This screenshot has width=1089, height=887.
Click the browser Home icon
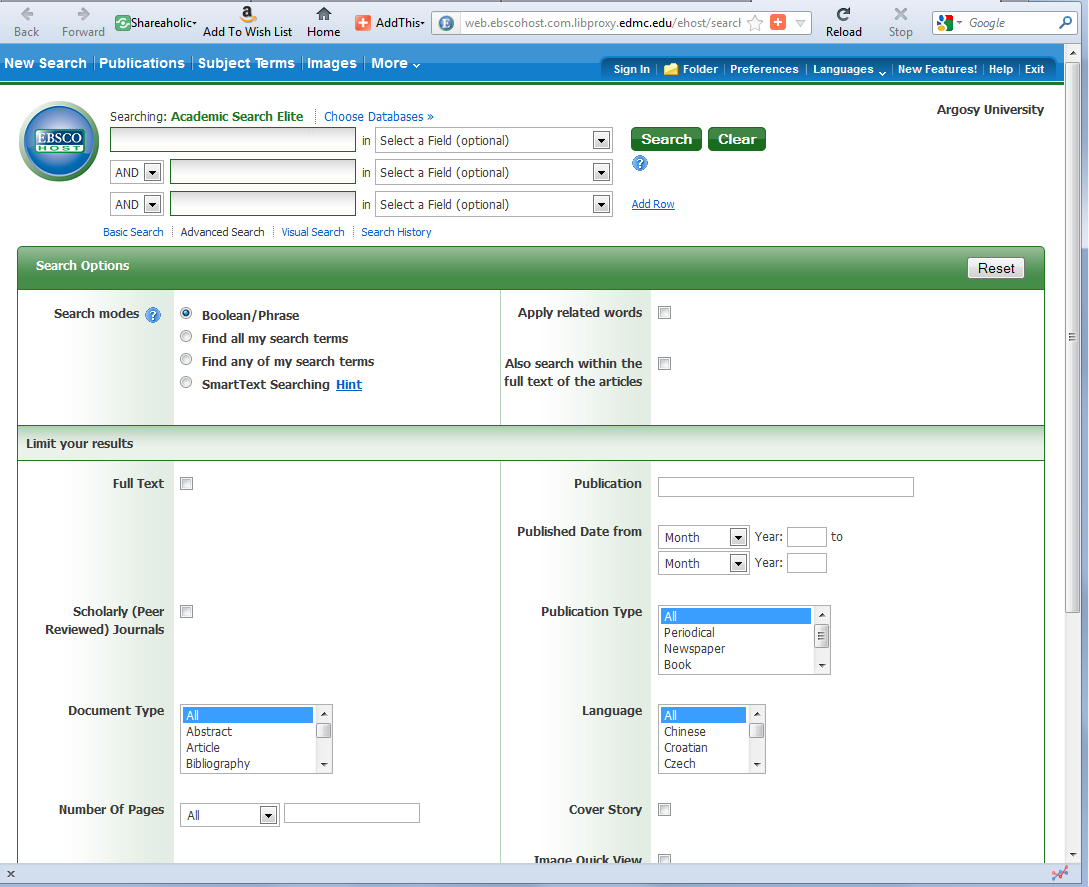click(x=323, y=15)
